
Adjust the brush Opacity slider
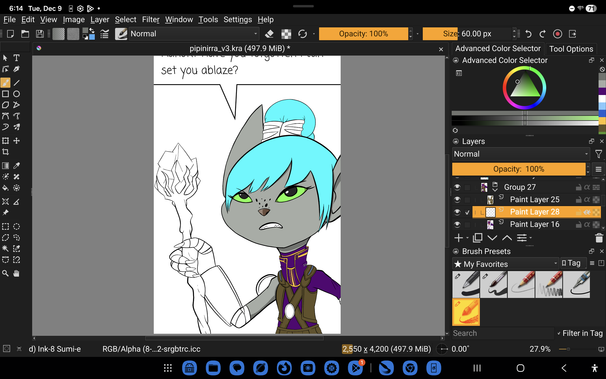tap(363, 34)
